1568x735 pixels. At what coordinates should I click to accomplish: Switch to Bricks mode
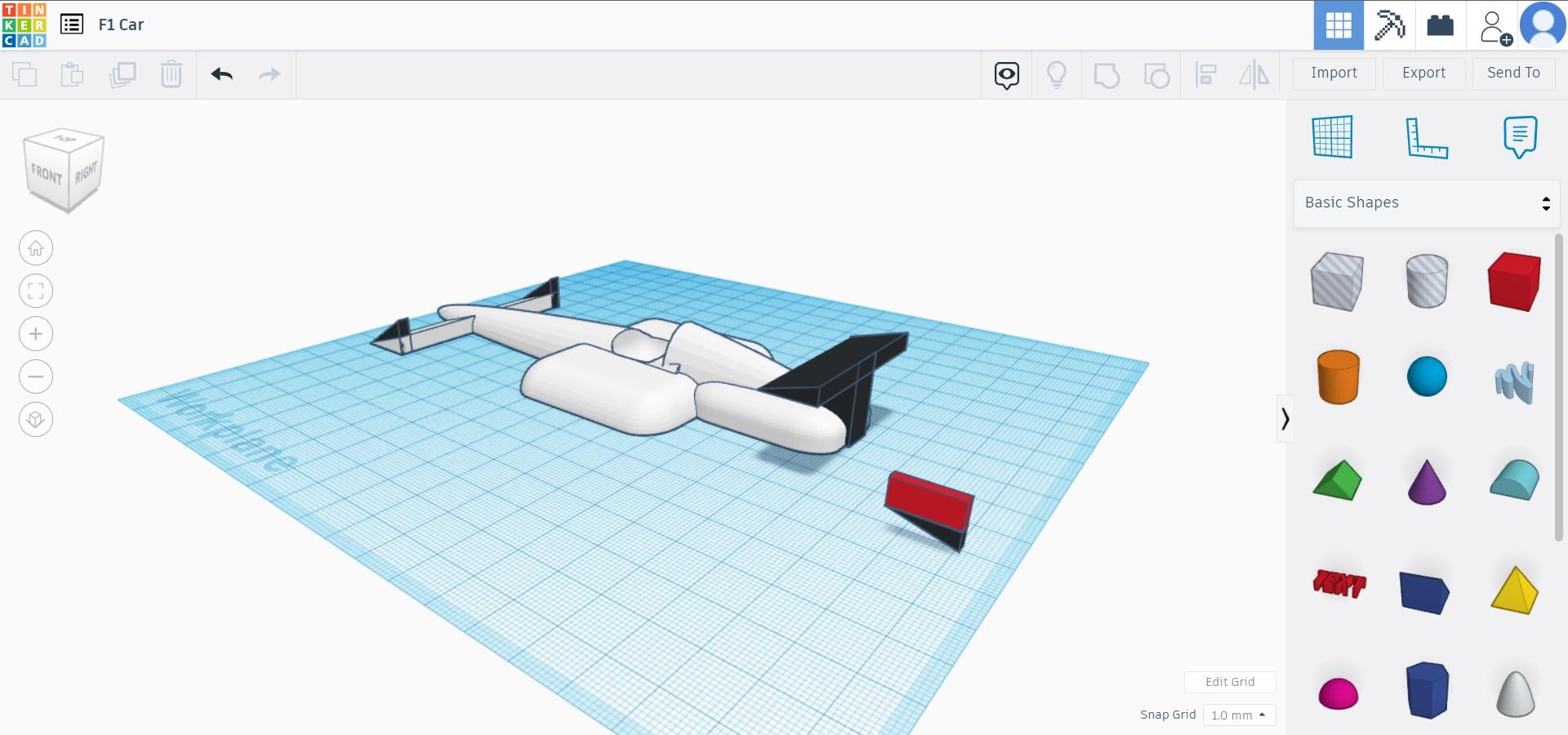pyautogui.click(x=1440, y=25)
